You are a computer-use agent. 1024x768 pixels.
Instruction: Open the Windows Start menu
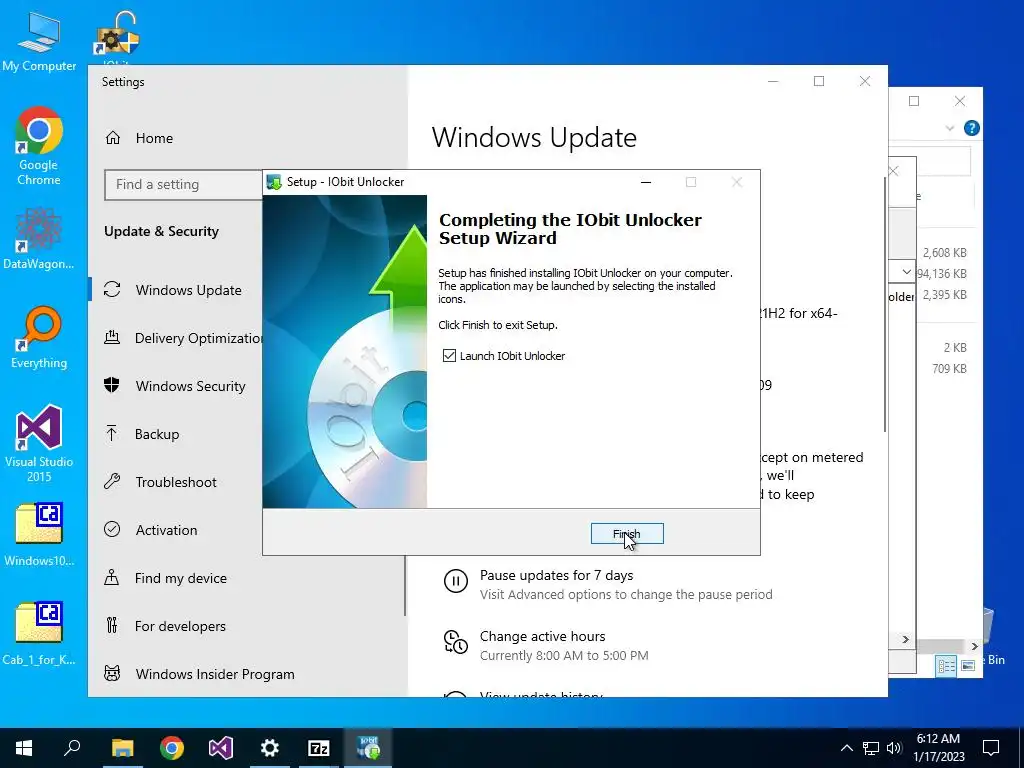(24, 748)
